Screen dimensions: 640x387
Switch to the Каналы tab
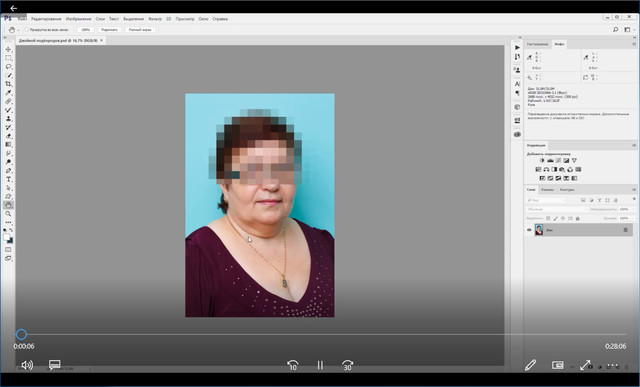click(547, 190)
